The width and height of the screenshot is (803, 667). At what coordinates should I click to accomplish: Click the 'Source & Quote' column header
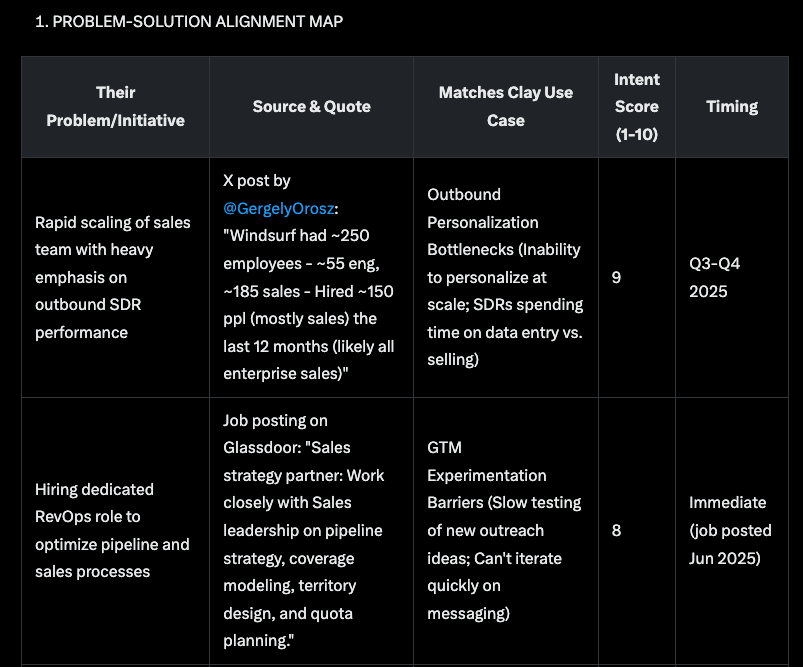tap(311, 107)
